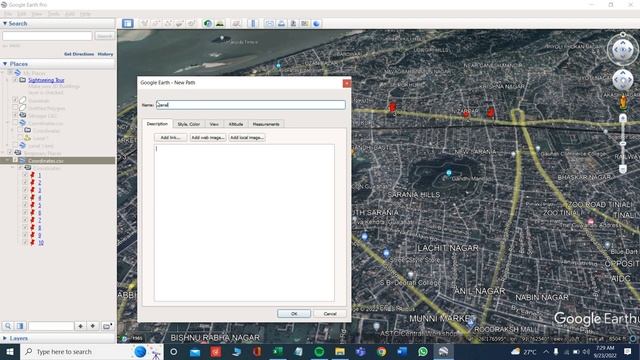Switch to the Measurements tab
Viewport: 640px width, 360px height.
[x=266, y=124]
